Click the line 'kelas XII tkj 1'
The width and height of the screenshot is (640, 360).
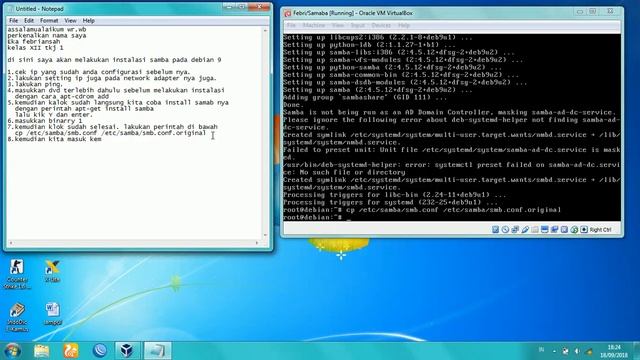pyautogui.click(x=36, y=48)
